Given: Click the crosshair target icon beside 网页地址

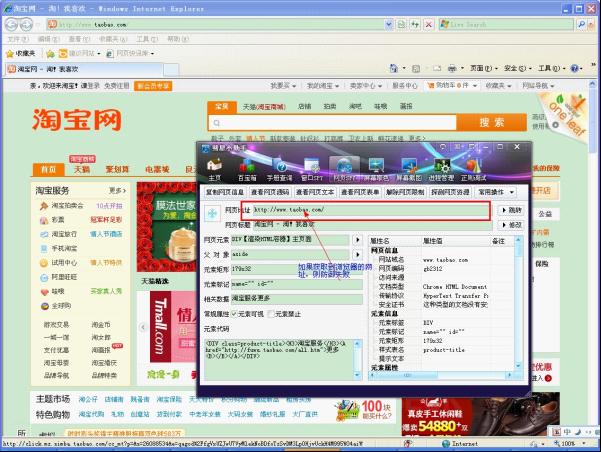Looking at the screenshot, I should click(x=212, y=214).
